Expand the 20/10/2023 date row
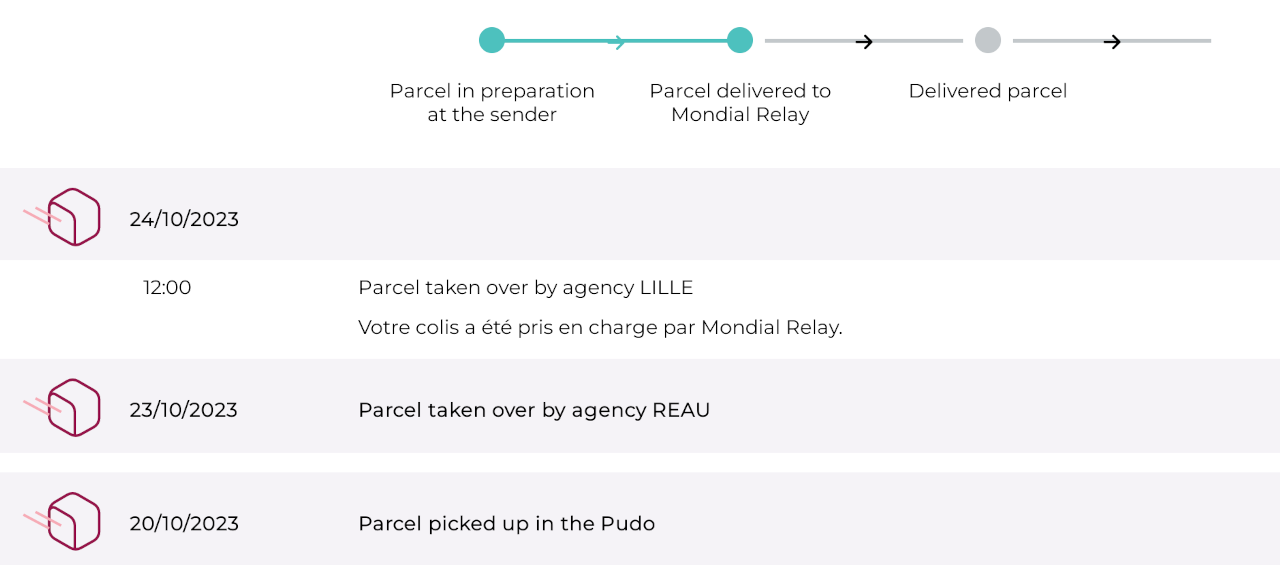 point(640,519)
